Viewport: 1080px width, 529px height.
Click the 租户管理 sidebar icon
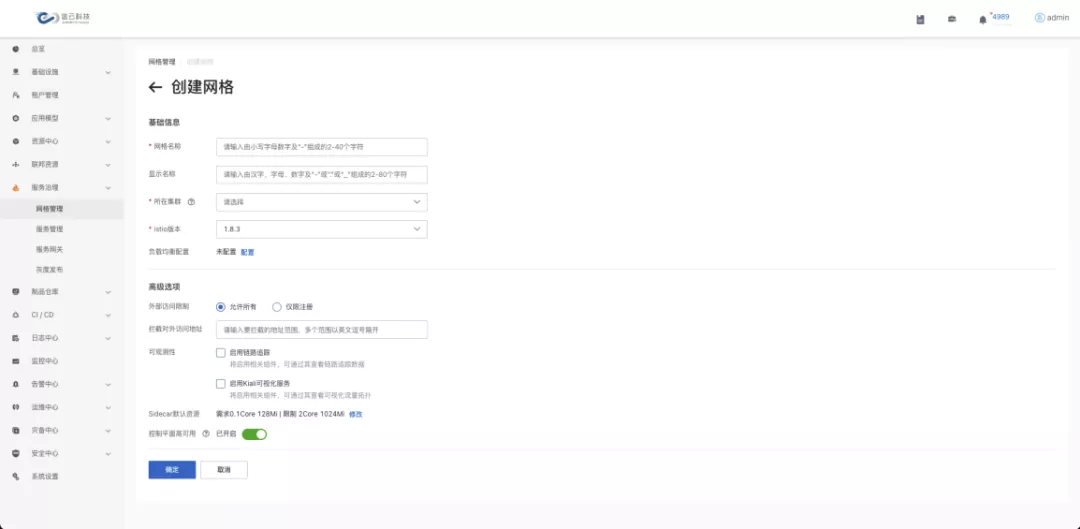15,95
